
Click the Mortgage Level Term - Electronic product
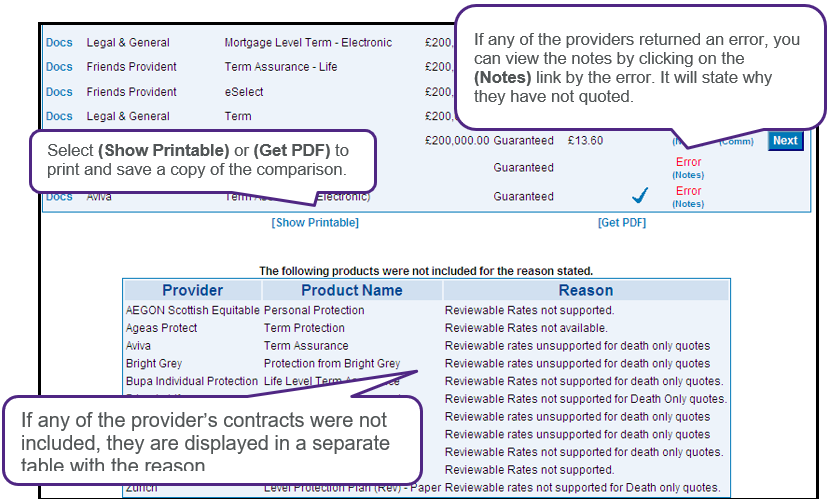tap(308, 42)
